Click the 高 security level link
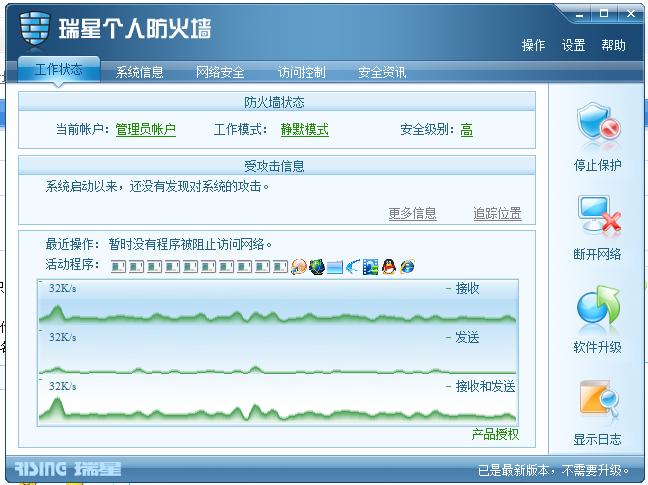Image resolution: width=648 pixels, height=485 pixels. (x=467, y=130)
